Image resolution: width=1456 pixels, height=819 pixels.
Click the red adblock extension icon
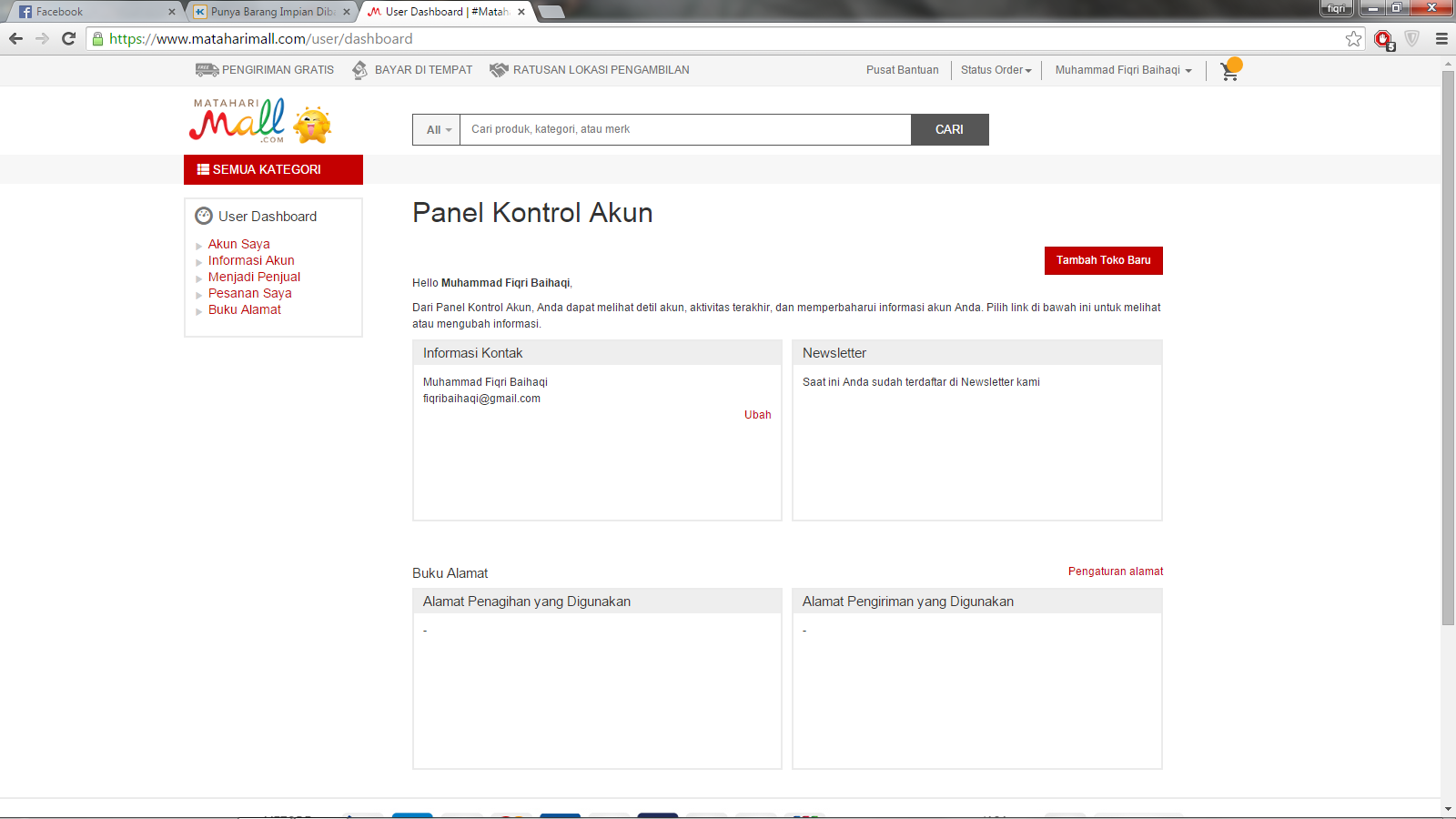pos(1383,39)
